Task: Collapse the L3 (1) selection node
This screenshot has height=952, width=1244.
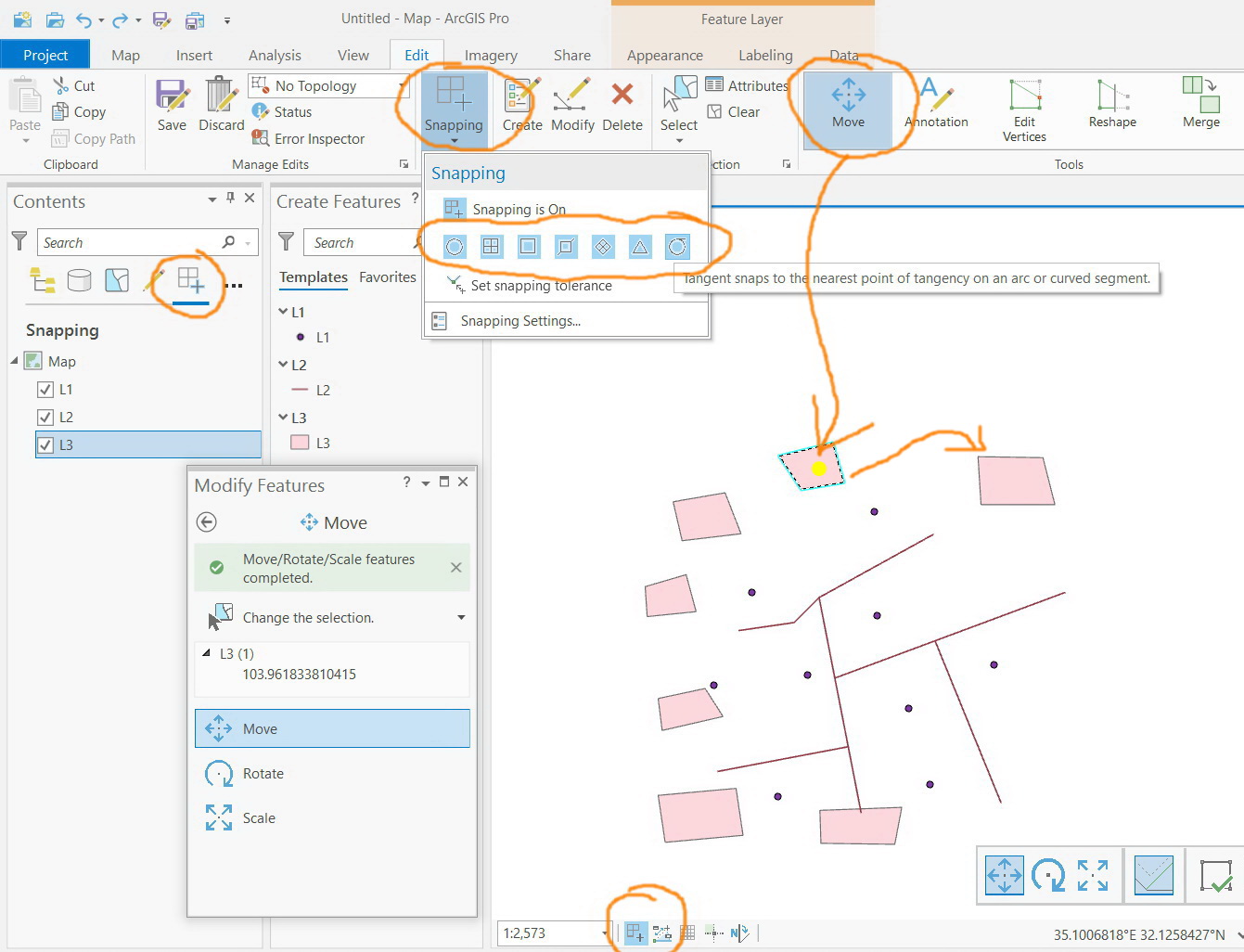Action: [x=206, y=653]
